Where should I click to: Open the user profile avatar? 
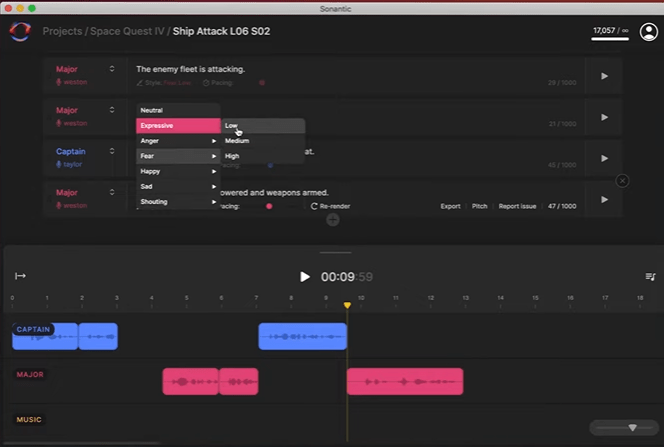tap(649, 33)
